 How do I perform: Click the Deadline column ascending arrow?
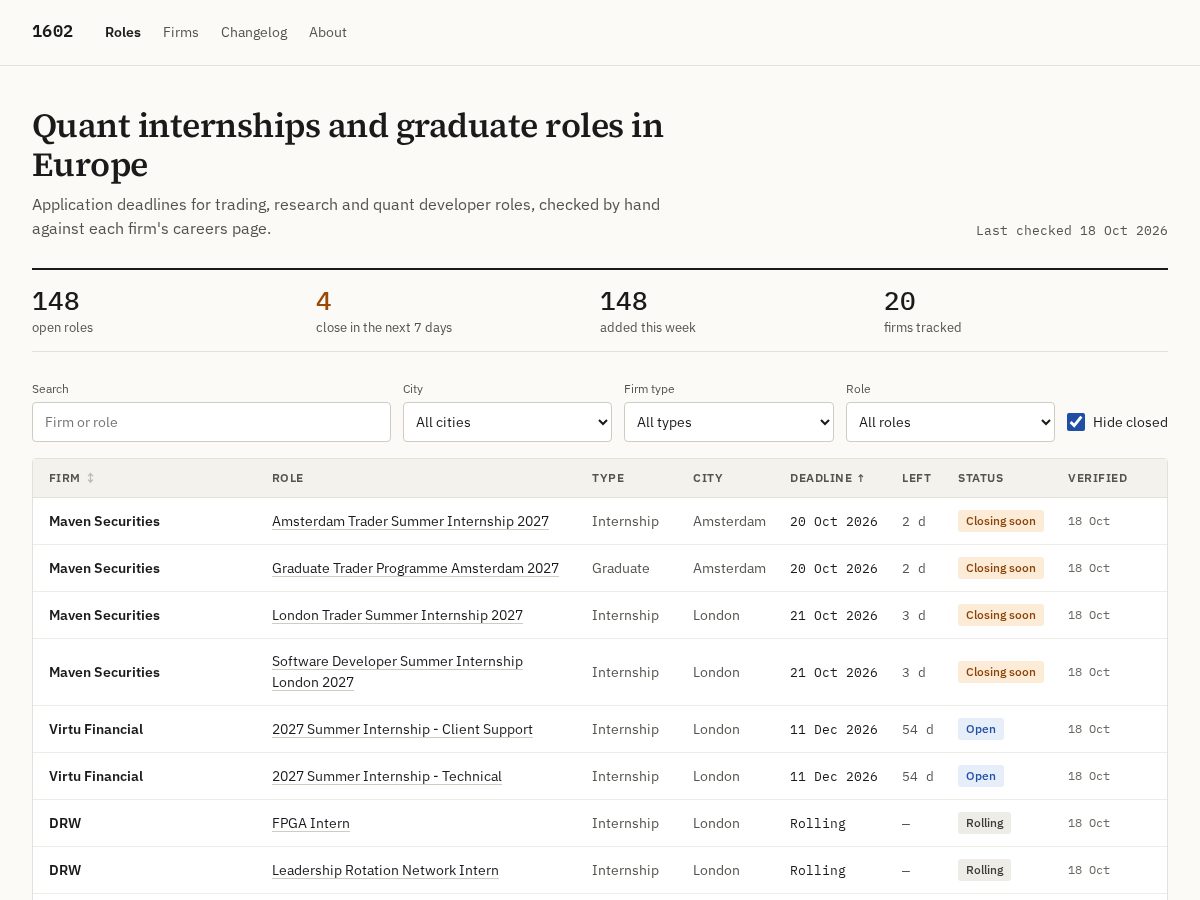tap(860, 478)
